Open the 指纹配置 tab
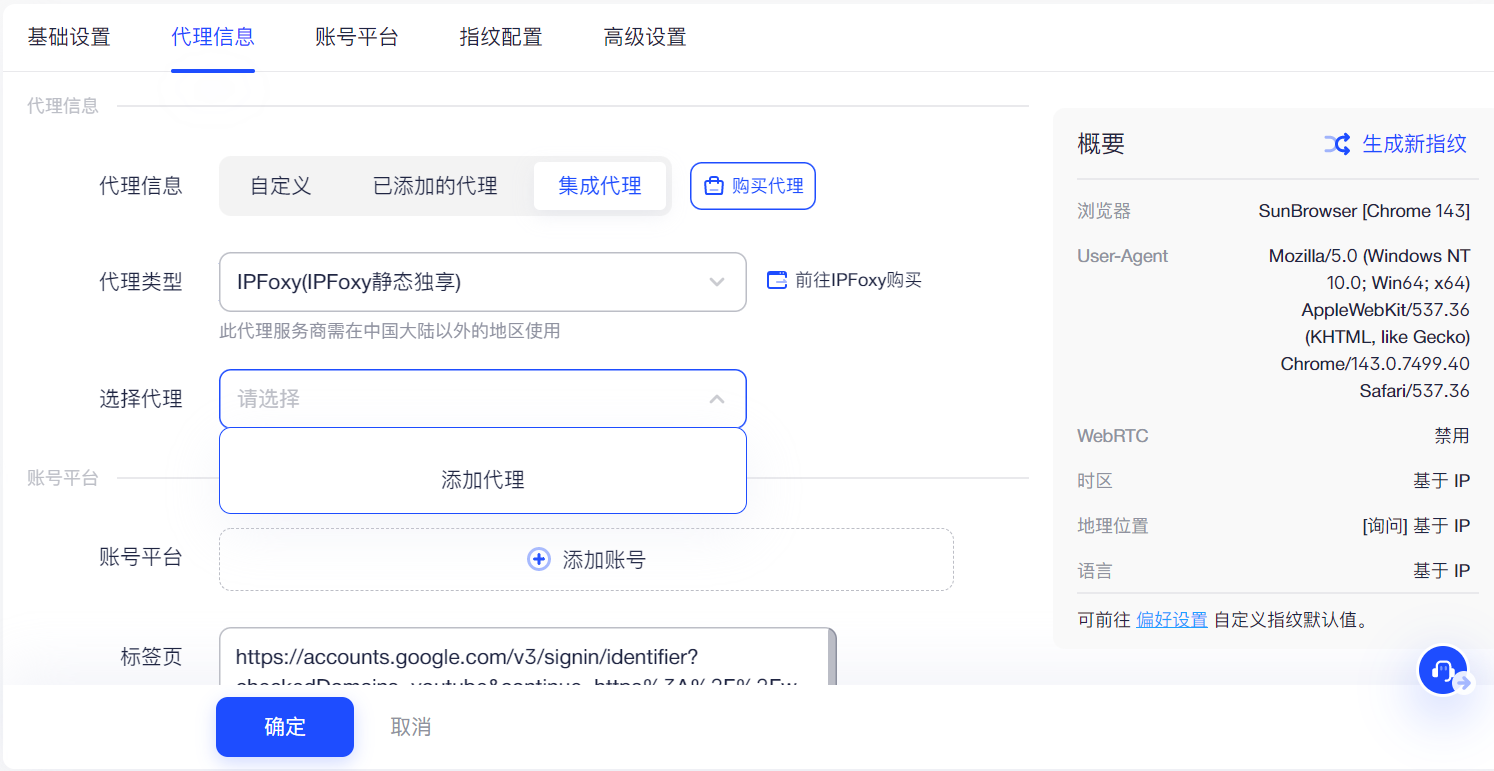The height and width of the screenshot is (771, 1494). point(501,38)
